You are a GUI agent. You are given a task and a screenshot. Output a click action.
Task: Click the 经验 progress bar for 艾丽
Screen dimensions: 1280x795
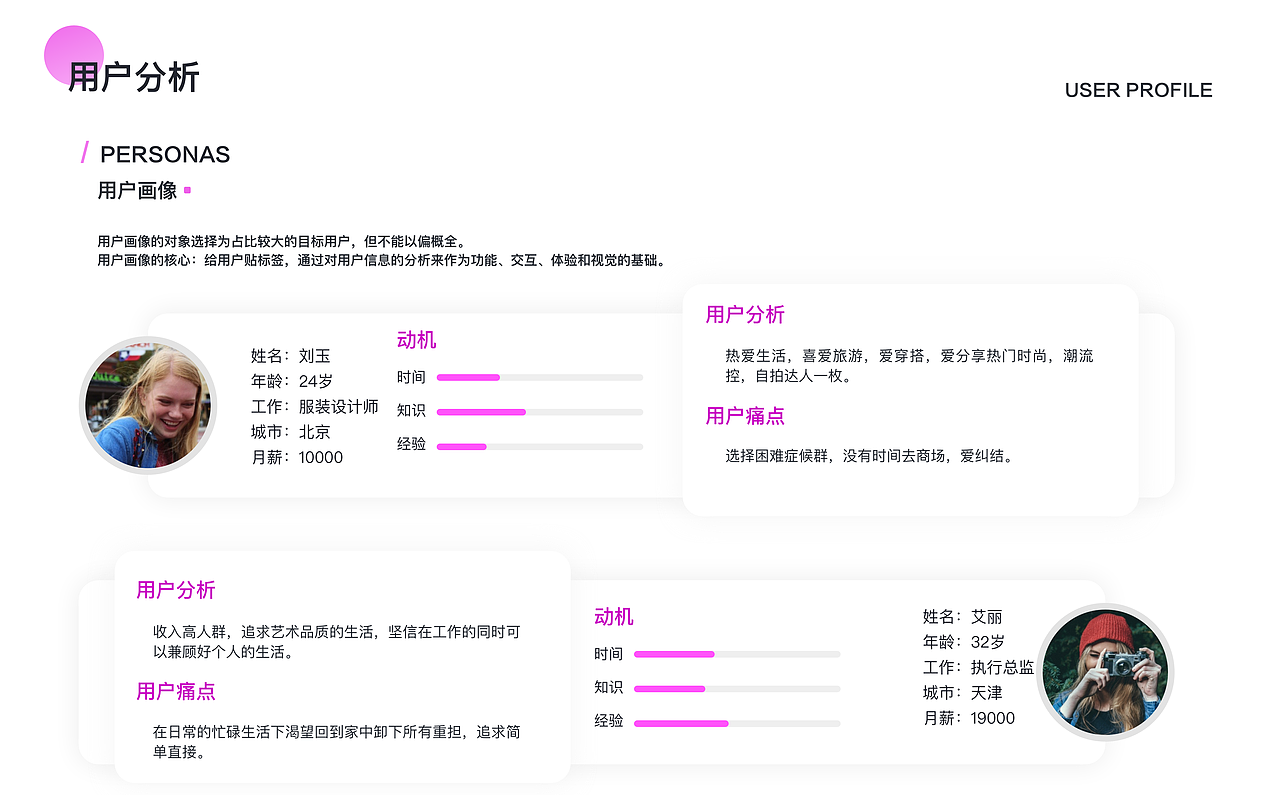coord(737,723)
